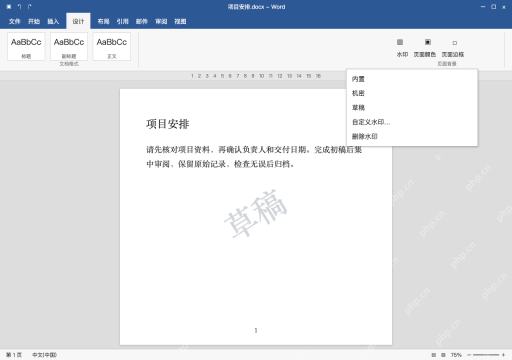This screenshot has width=512, height=360.
Task: Open the 页面边框 page borders button
Action: point(453,48)
